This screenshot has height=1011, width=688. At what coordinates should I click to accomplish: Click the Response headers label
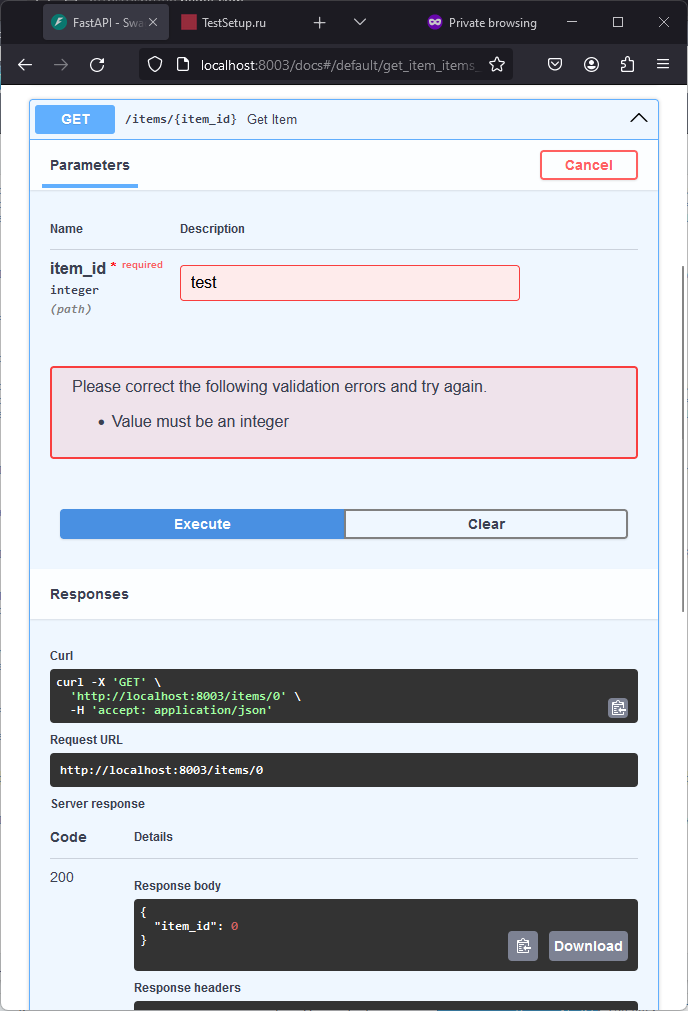187,988
